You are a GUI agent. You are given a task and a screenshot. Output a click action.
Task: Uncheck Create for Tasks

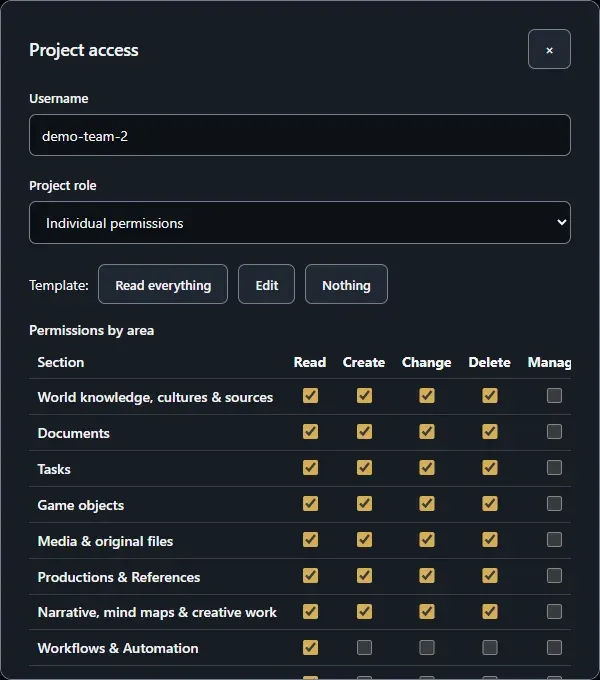coord(364,468)
